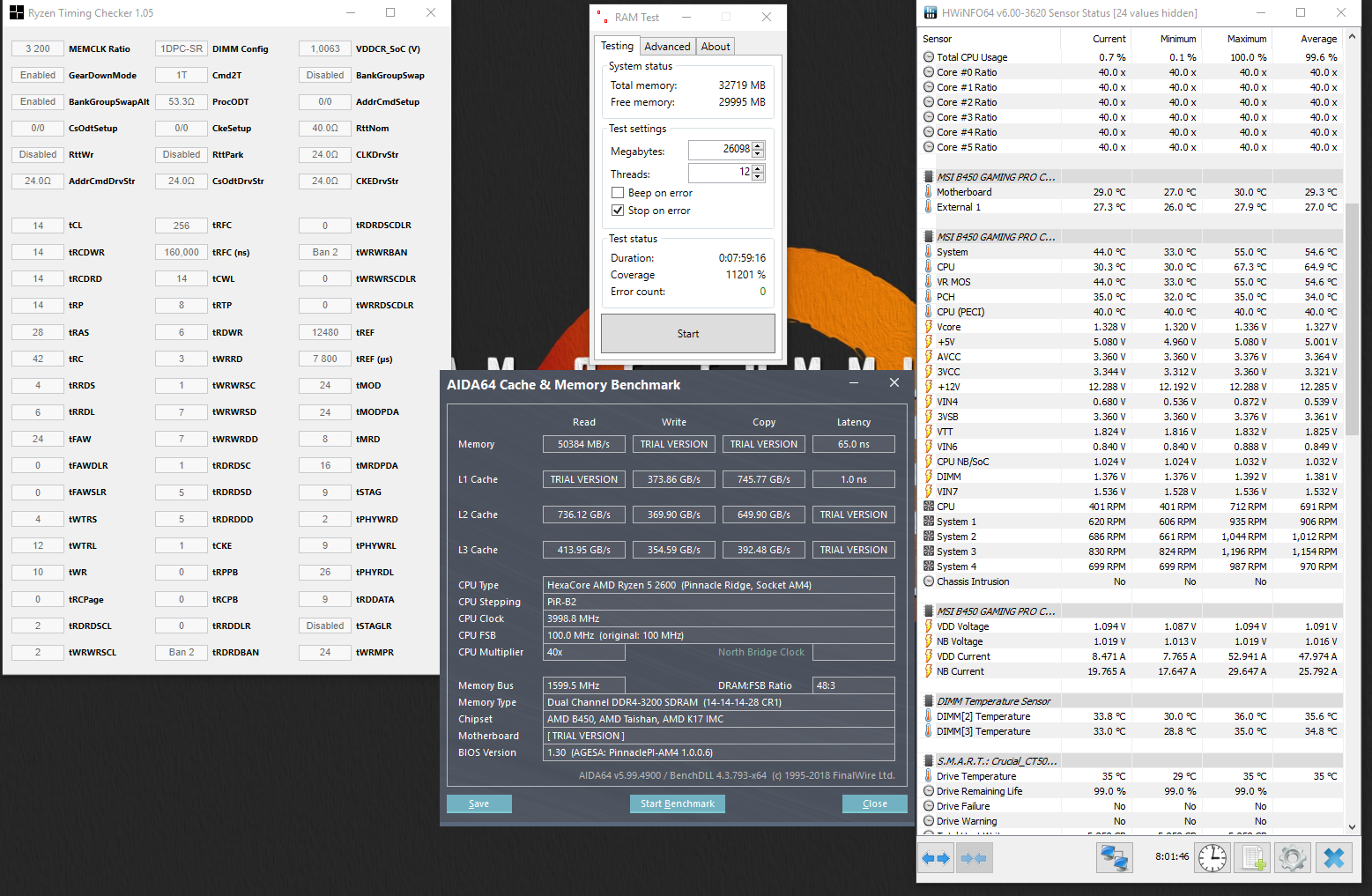The width and height of the screenshot is (1372, 896).
Task: Click HWiNFO clock reset-timer icon
Action: (x=1213, y=857)
